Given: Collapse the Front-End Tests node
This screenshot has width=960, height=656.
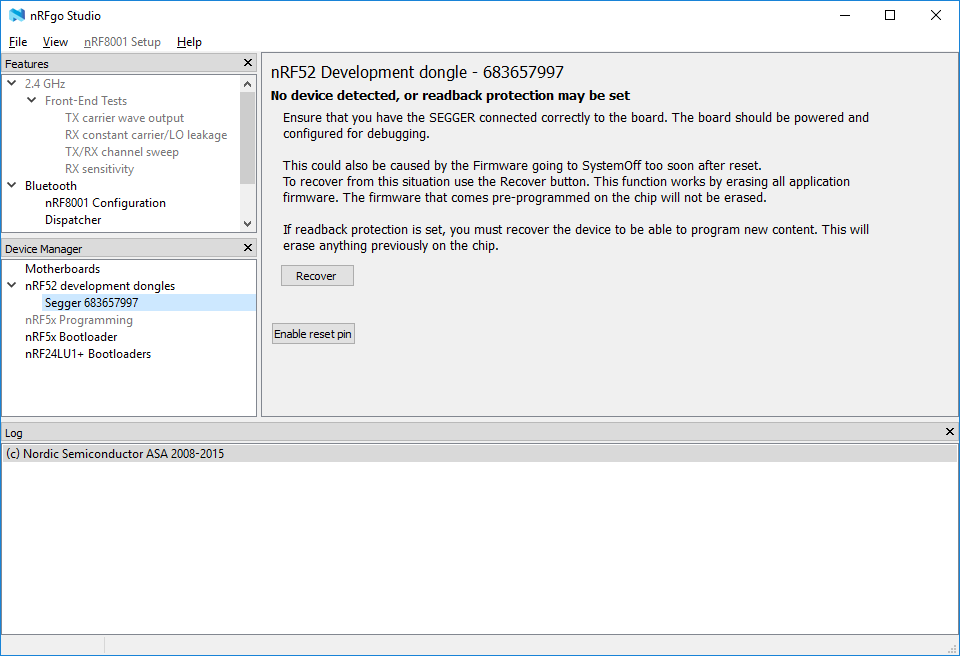Looking at the screenshot, I should [32, 100].
